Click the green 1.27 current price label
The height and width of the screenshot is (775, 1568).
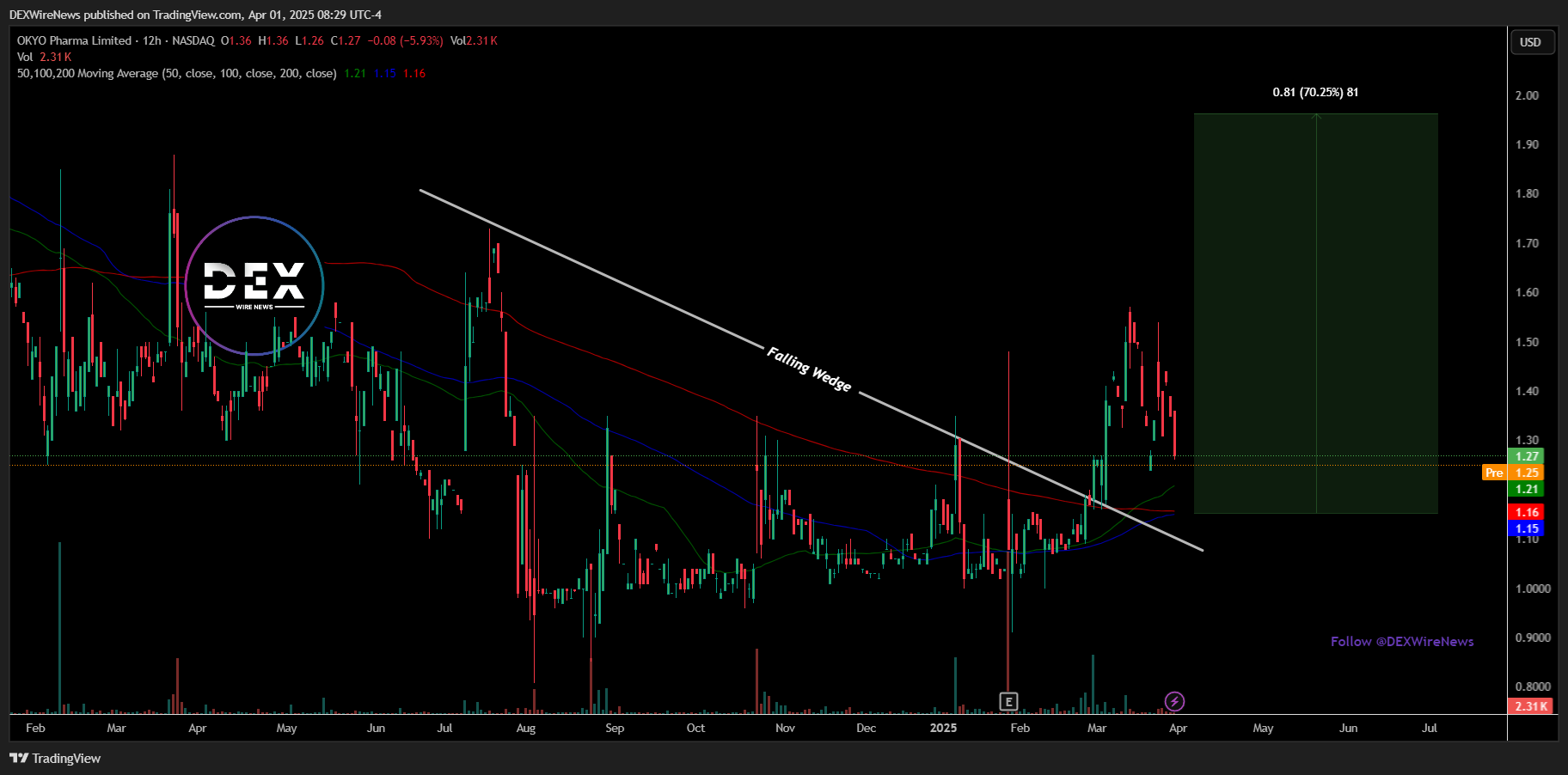(1526, 456)
